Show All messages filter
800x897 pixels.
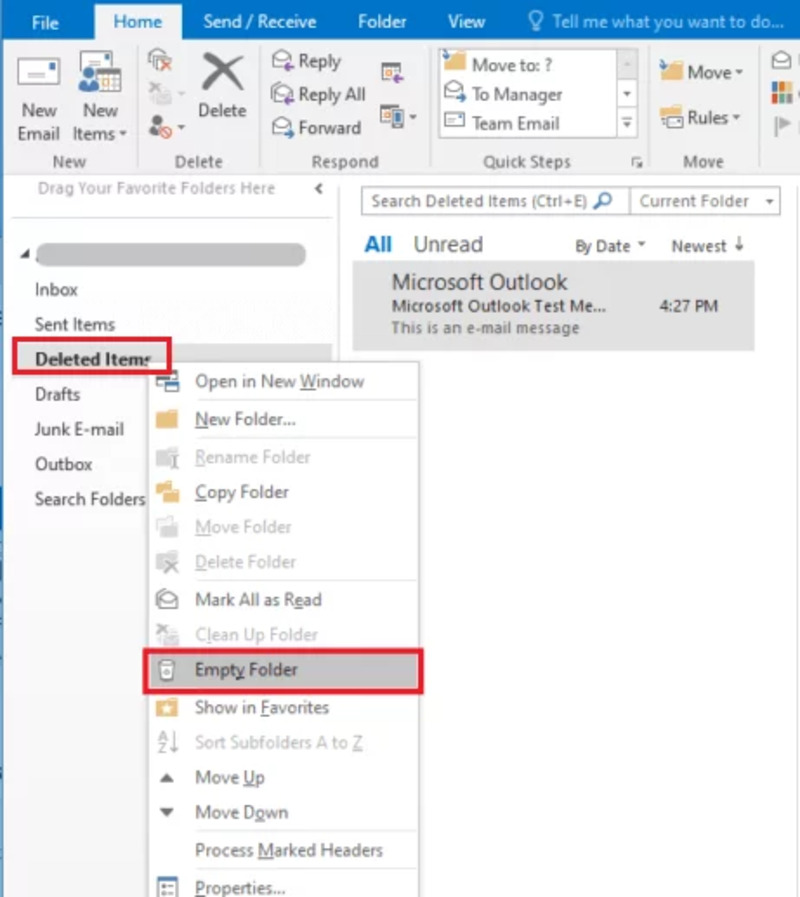(x=378, y=245)
